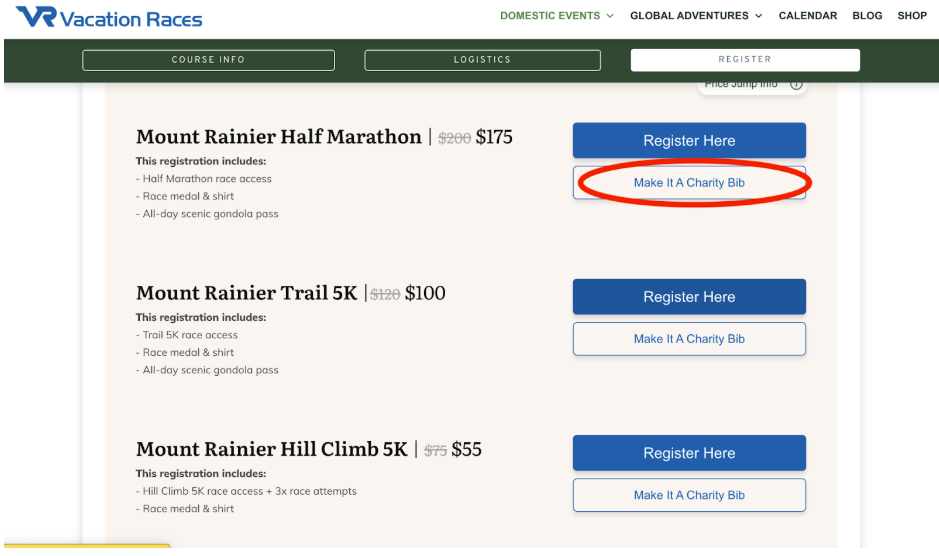Make the Half Marathon a charity bib
The image size is (939, 556).
(x=689, y=183)
